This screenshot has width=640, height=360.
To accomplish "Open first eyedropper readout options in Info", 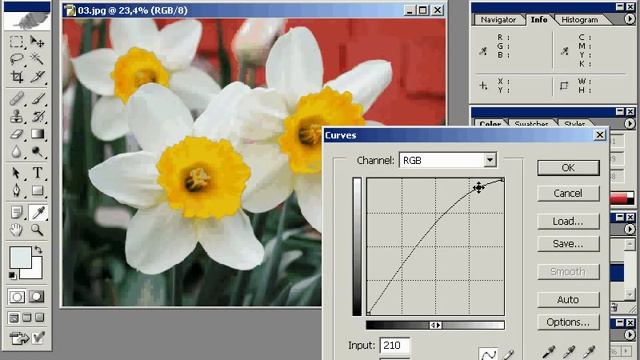I will click(x=483, y=51).
